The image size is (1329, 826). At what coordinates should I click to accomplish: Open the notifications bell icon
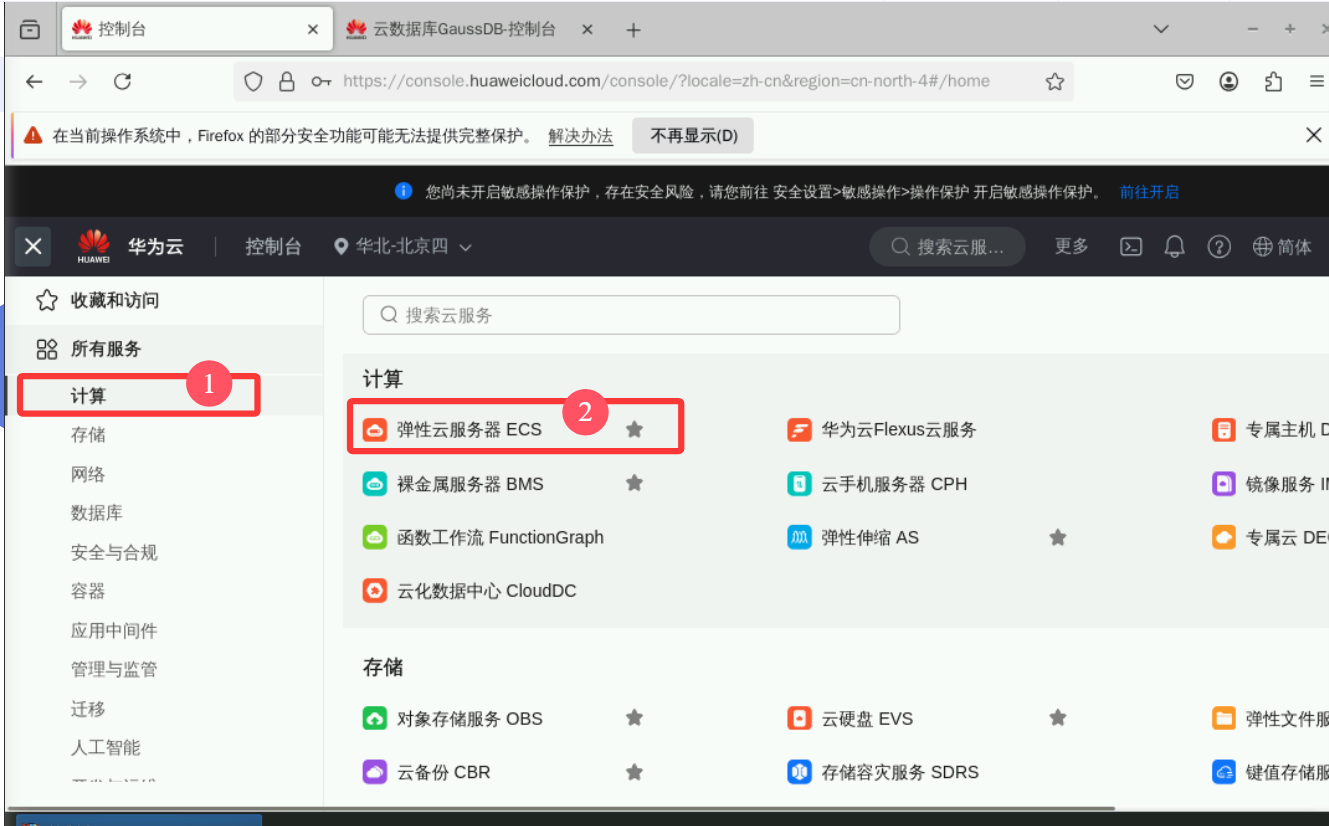click(1175, 247)
